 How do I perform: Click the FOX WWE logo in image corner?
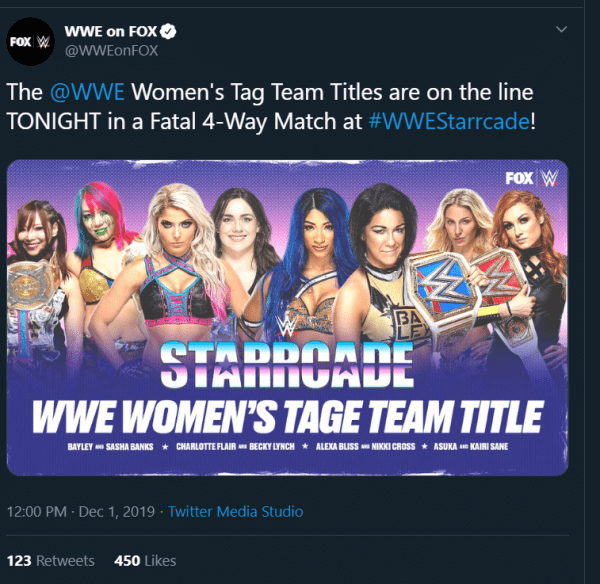pos(532,178)
